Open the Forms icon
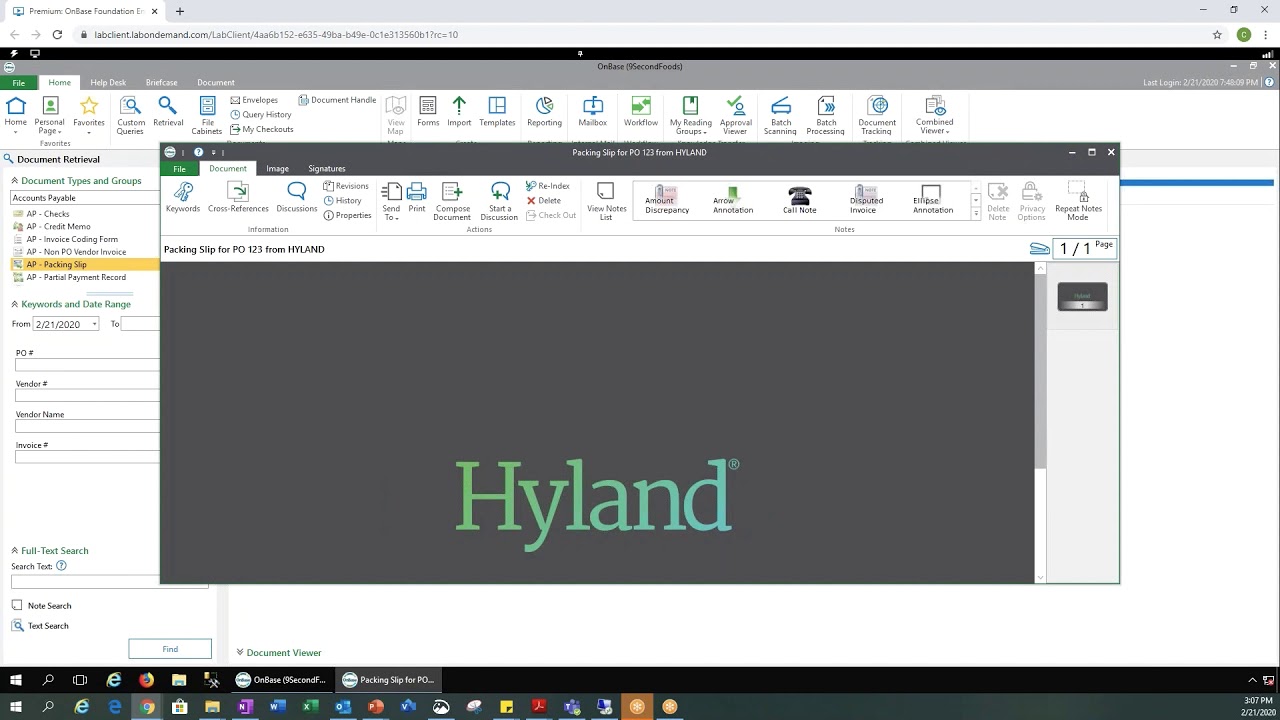The height and width of the screenshot is (720, 1280). [x=428, y=112]
